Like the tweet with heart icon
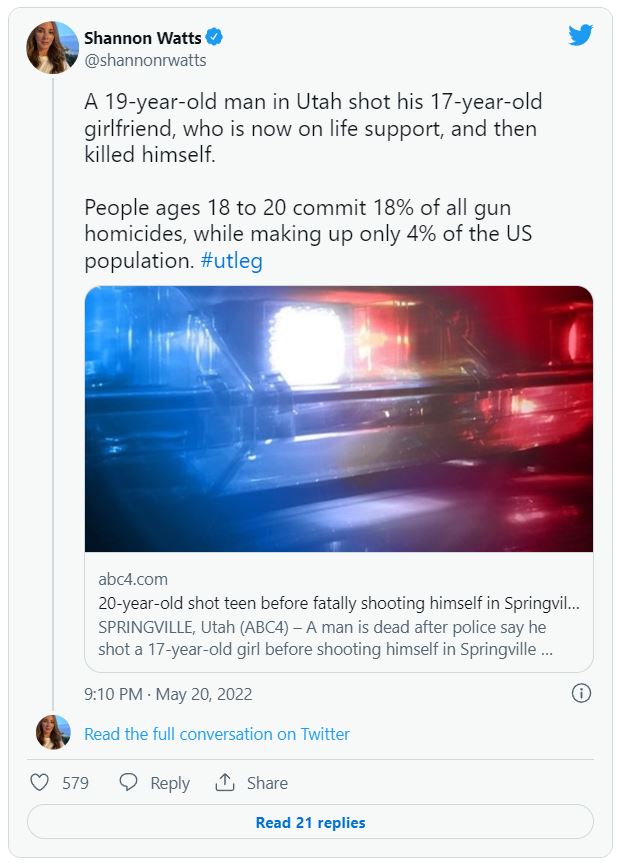This screenshot has width=619, height=865. [x=39, y=783]
